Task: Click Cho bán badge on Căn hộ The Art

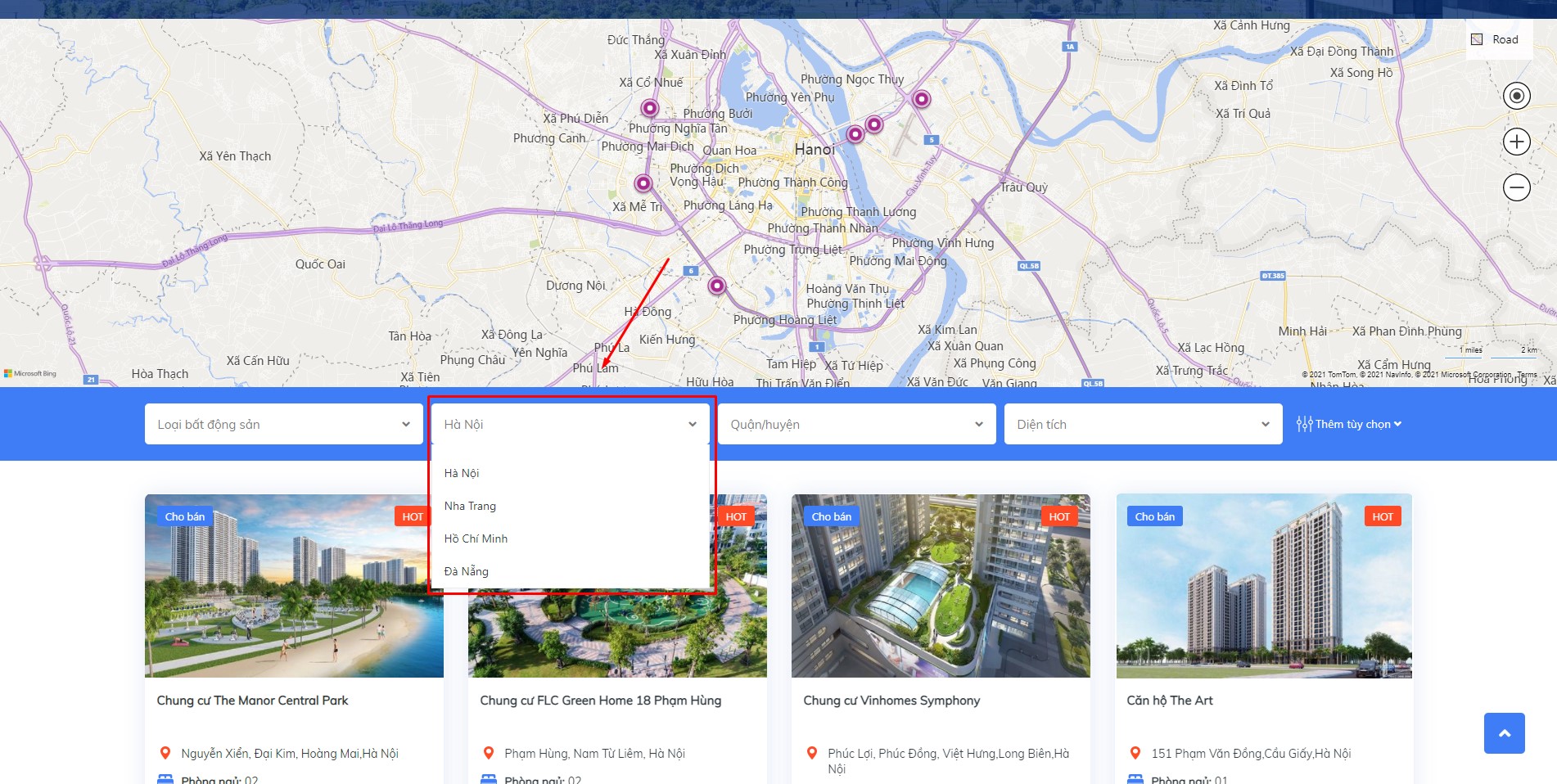Action: (x=1155, y=516)
